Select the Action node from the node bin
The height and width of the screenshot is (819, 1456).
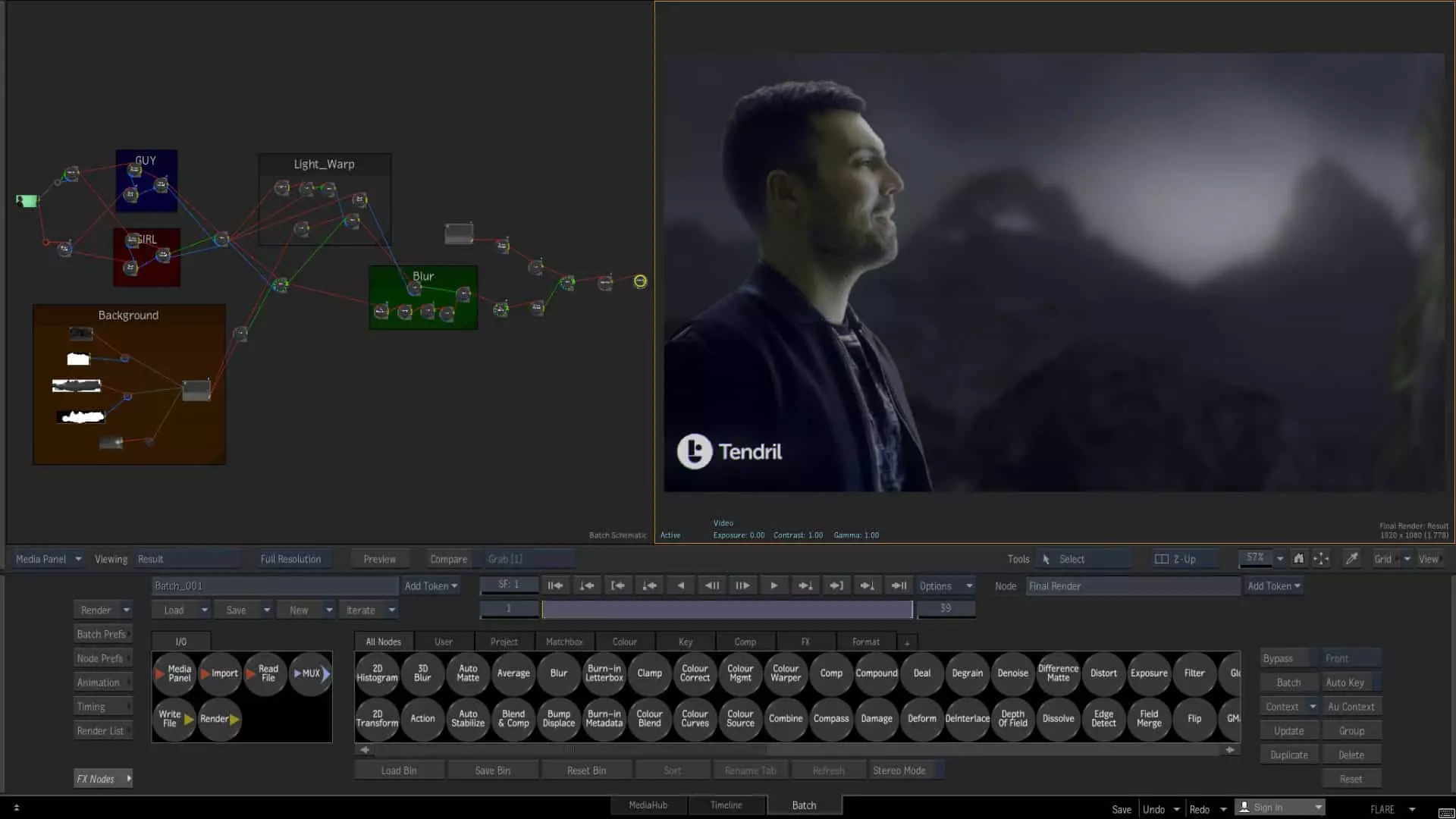point(422,720)
